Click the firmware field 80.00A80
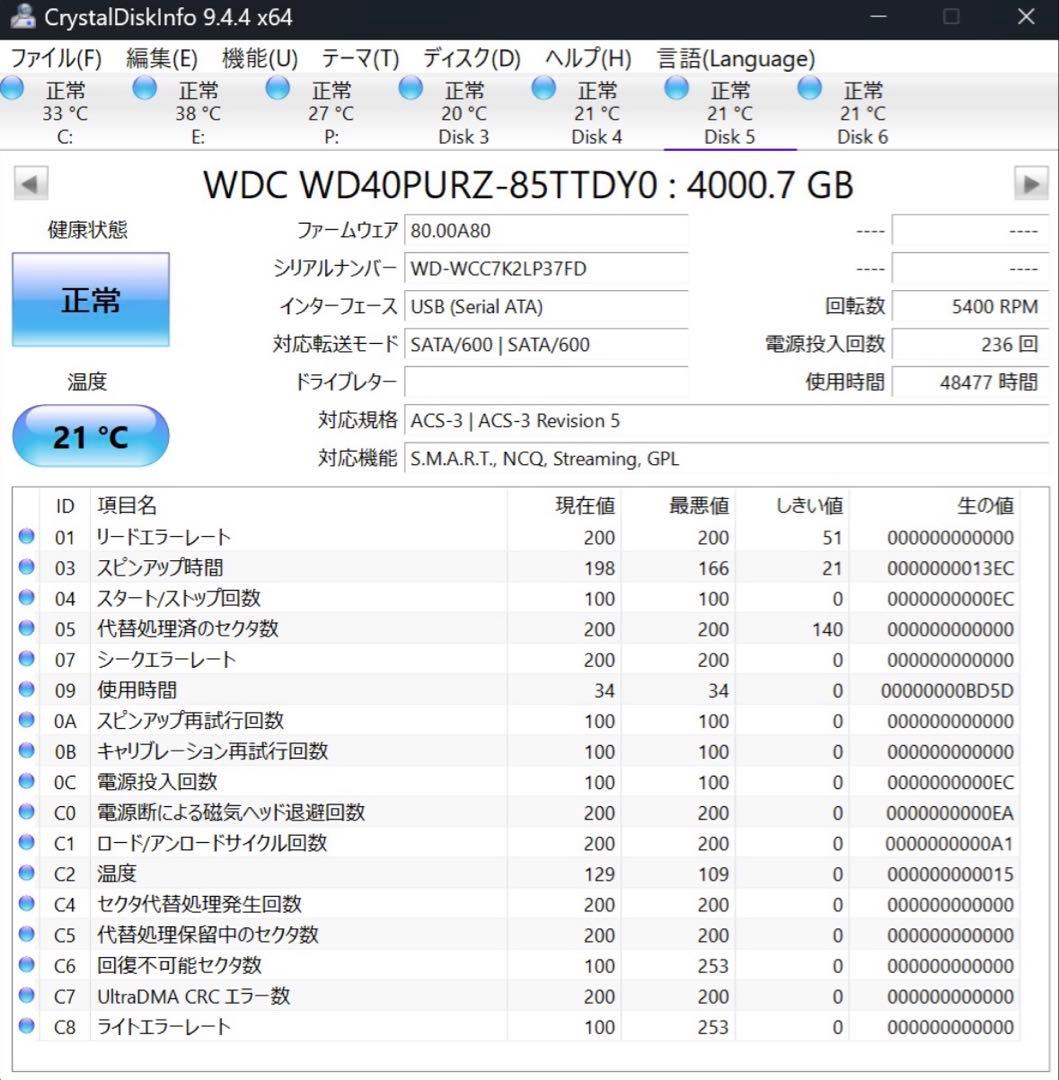 tap(546, 231)
